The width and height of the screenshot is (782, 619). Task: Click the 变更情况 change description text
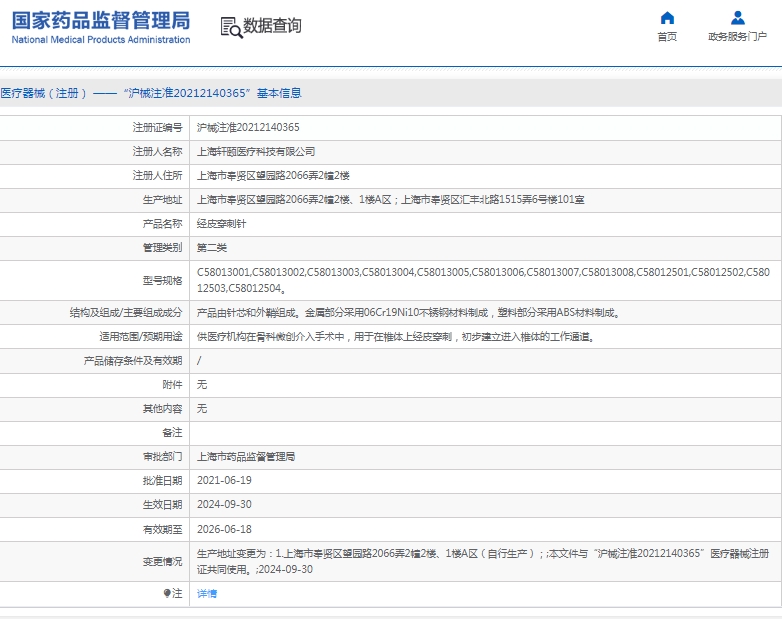483,561
